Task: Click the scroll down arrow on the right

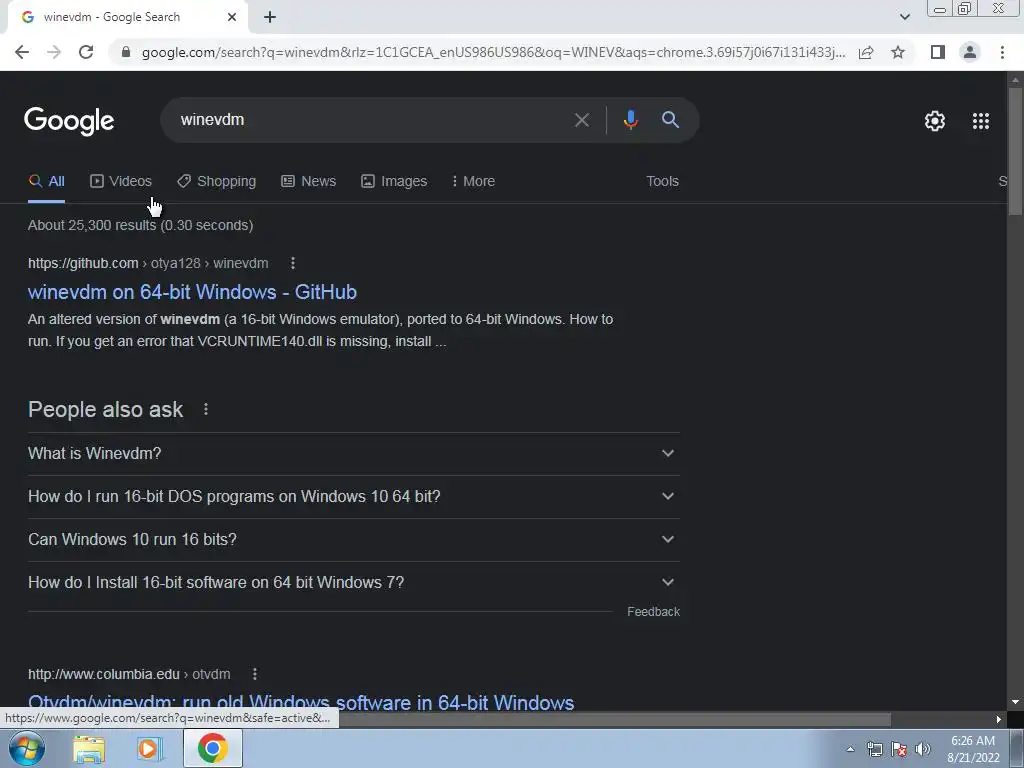Action: pos(1015,702)
